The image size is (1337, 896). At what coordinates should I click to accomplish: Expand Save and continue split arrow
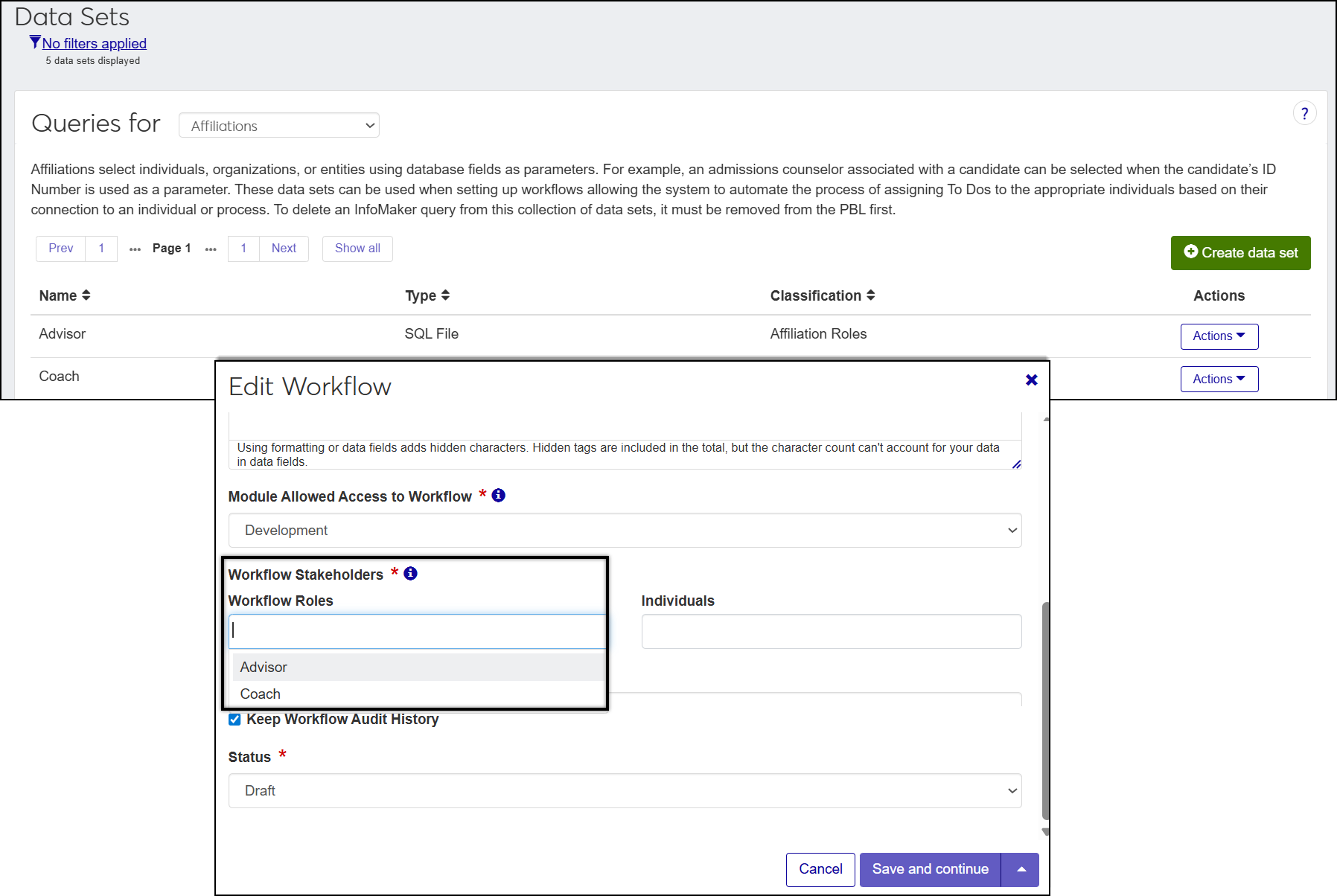click(x=1021, y=869)
